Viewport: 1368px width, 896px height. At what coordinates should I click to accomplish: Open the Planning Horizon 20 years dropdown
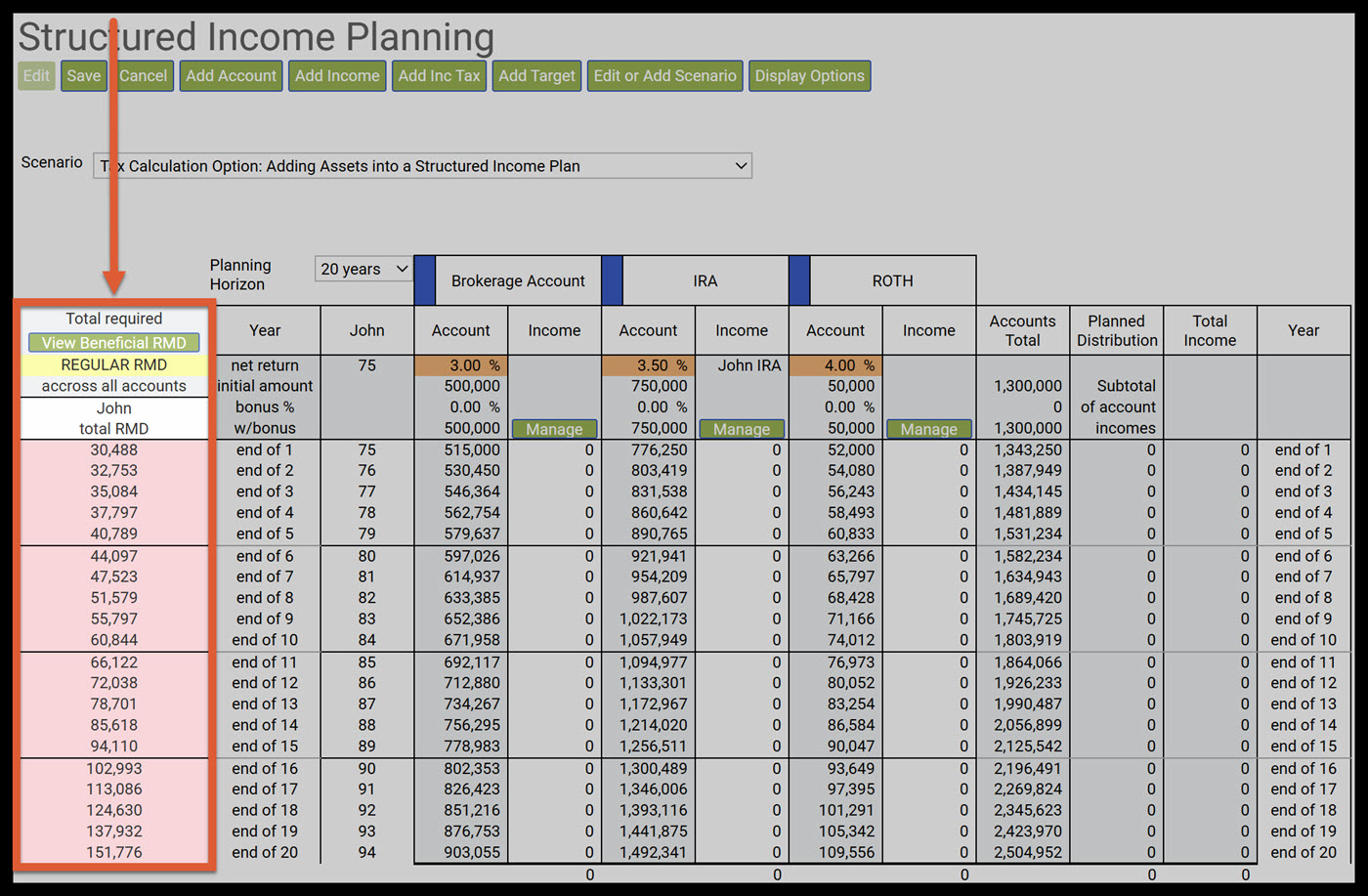tap(363, 269)
